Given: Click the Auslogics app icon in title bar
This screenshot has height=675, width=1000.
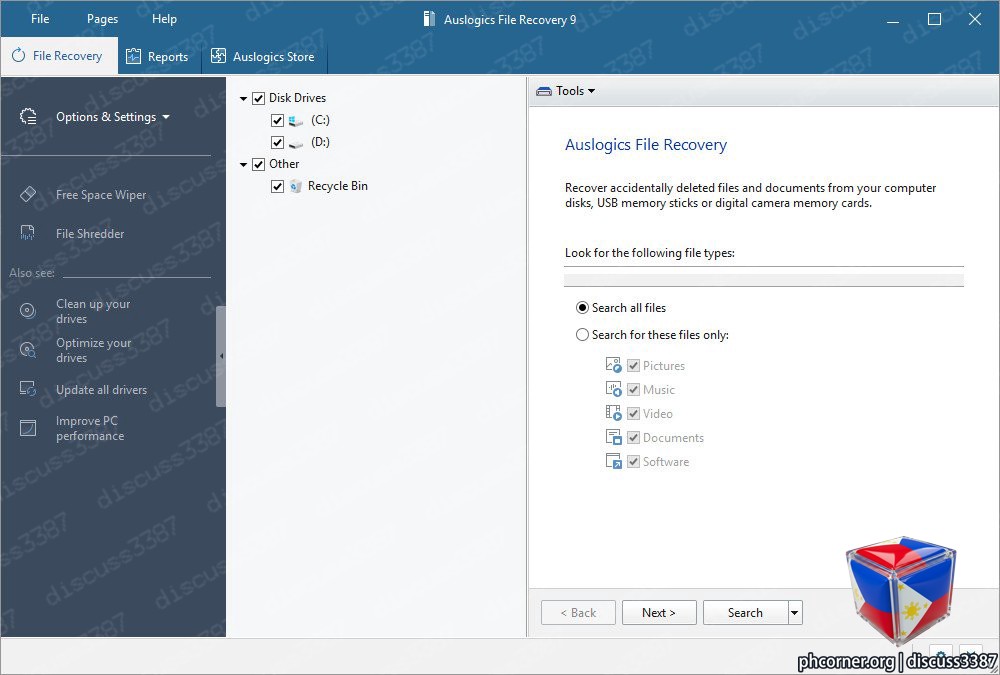Looking at the screenshot, I should (x=430, y=19).
